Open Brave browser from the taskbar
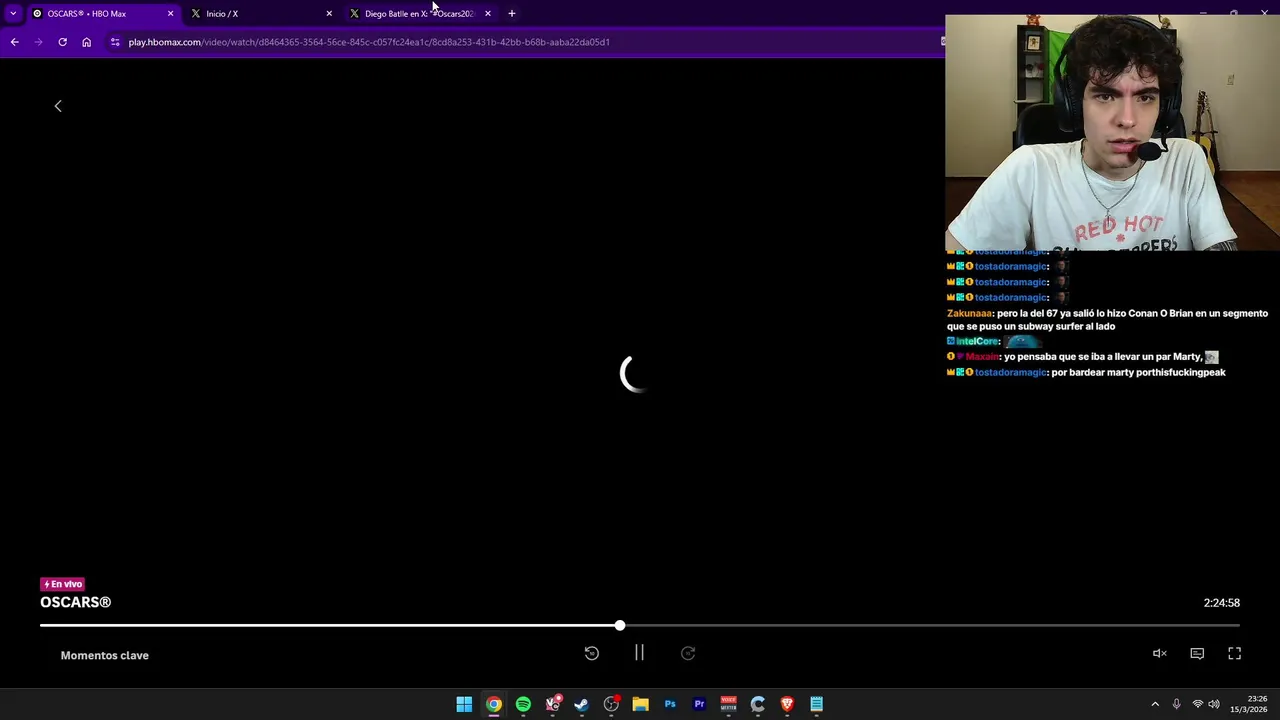The height and width of the screenshot is (720, 1280). pyautogui.click(x=787, y=704)
